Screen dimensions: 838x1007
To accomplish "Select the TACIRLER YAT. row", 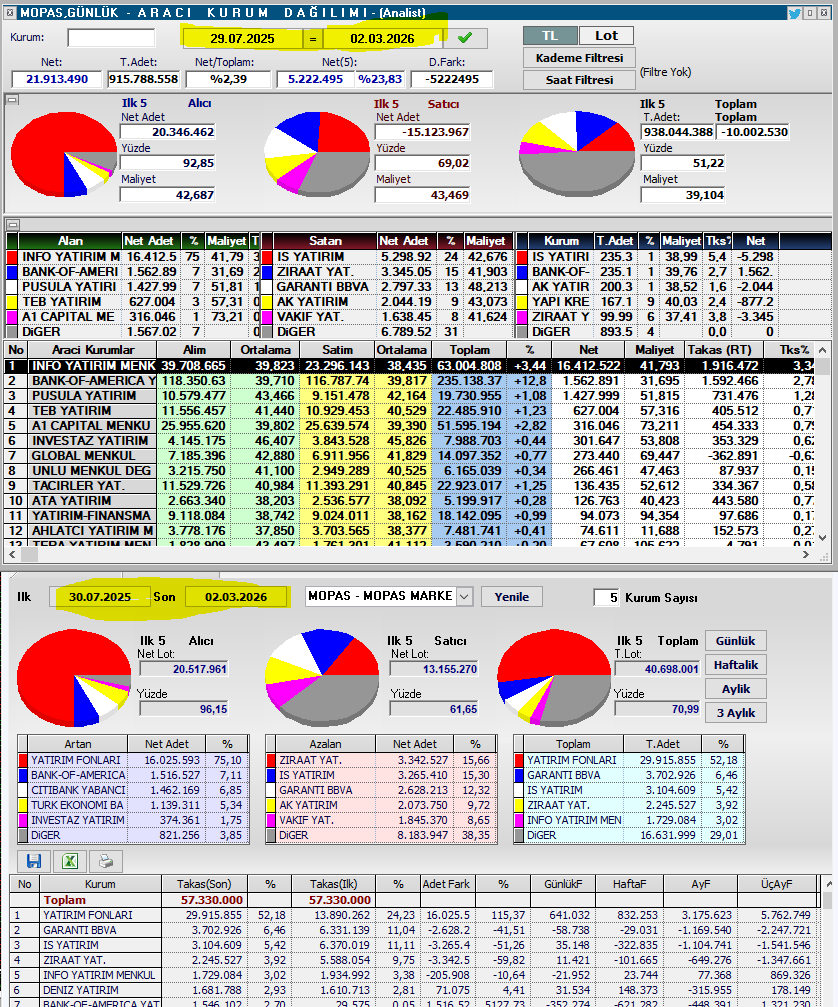I will [411, 486].
